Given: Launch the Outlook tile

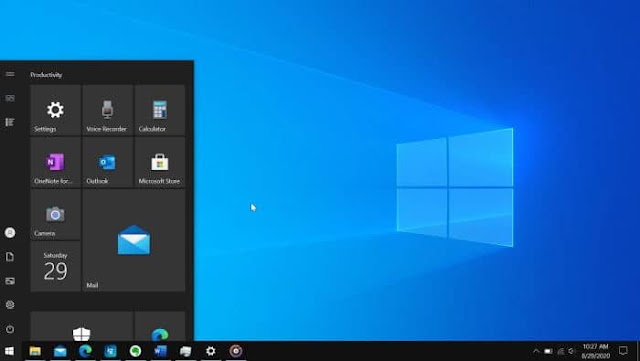Looking at the screenshot, I should click(x=108, y=162).
